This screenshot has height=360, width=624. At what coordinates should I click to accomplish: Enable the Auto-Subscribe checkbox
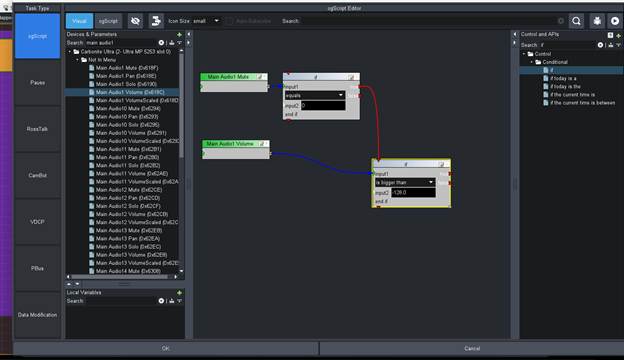click(x=230, y=21)
